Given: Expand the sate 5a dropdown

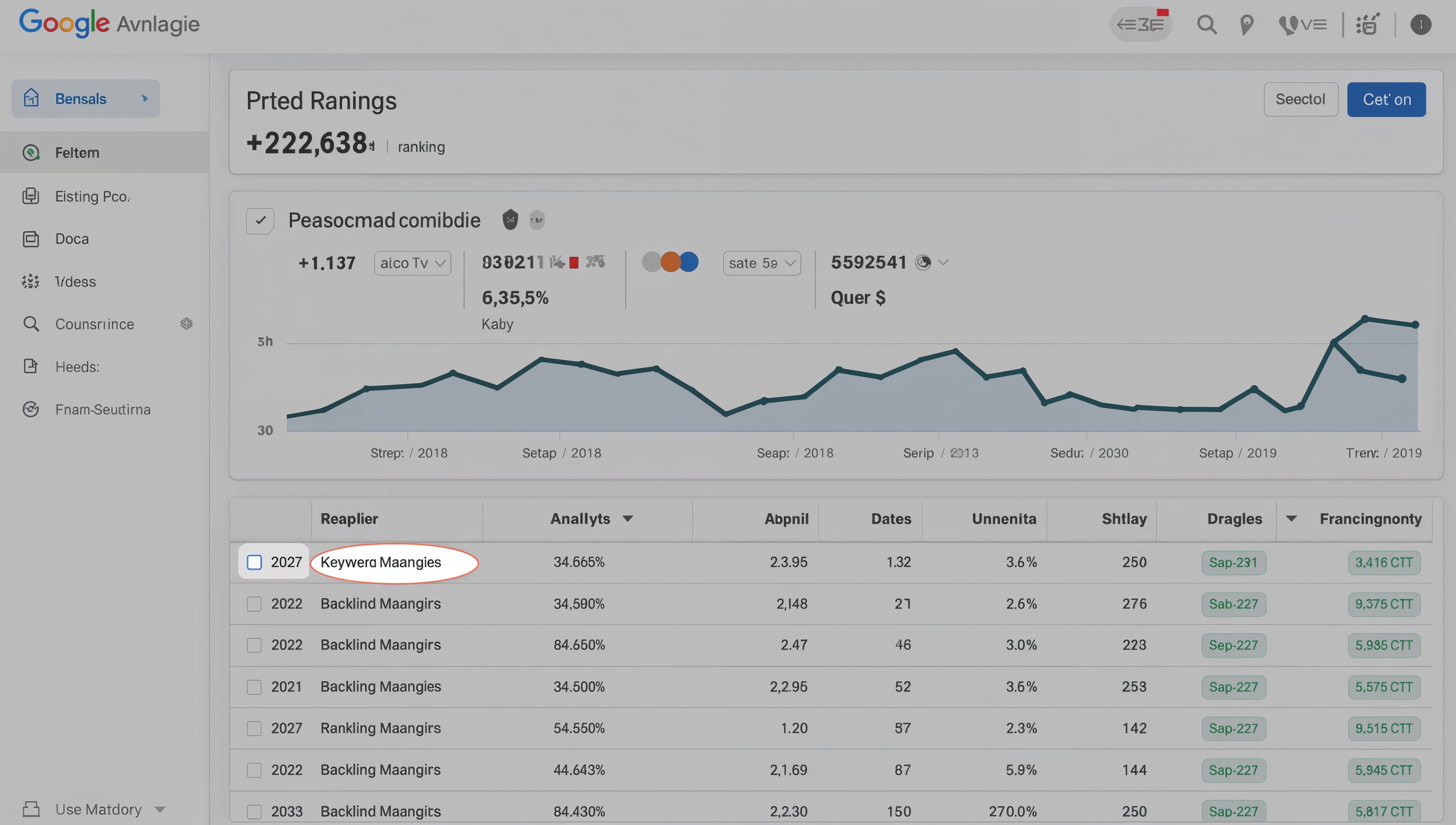Looking at the screenshot, I should click(x=761, y=262).
